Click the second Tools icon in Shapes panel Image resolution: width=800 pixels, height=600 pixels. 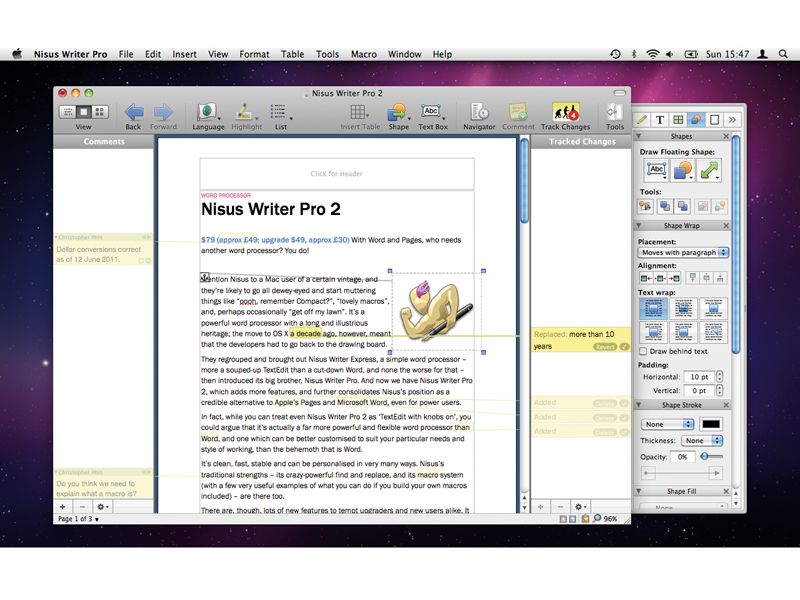tap(664, 206)
